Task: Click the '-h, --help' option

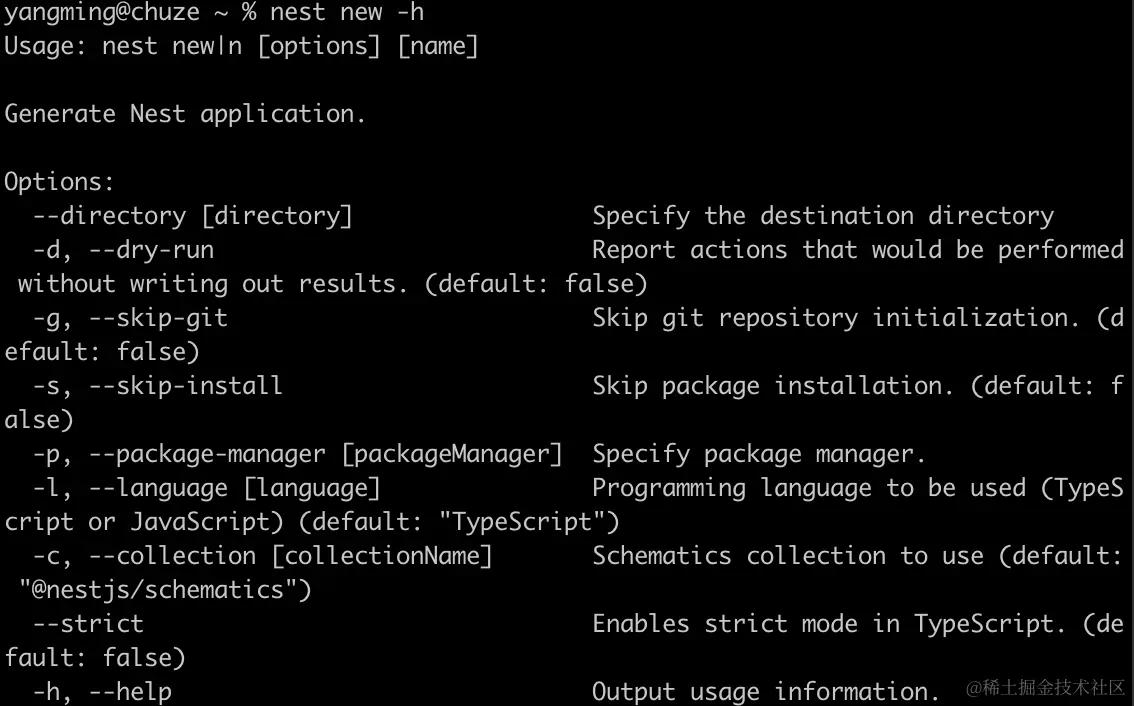Action: [x=102, y=692]
